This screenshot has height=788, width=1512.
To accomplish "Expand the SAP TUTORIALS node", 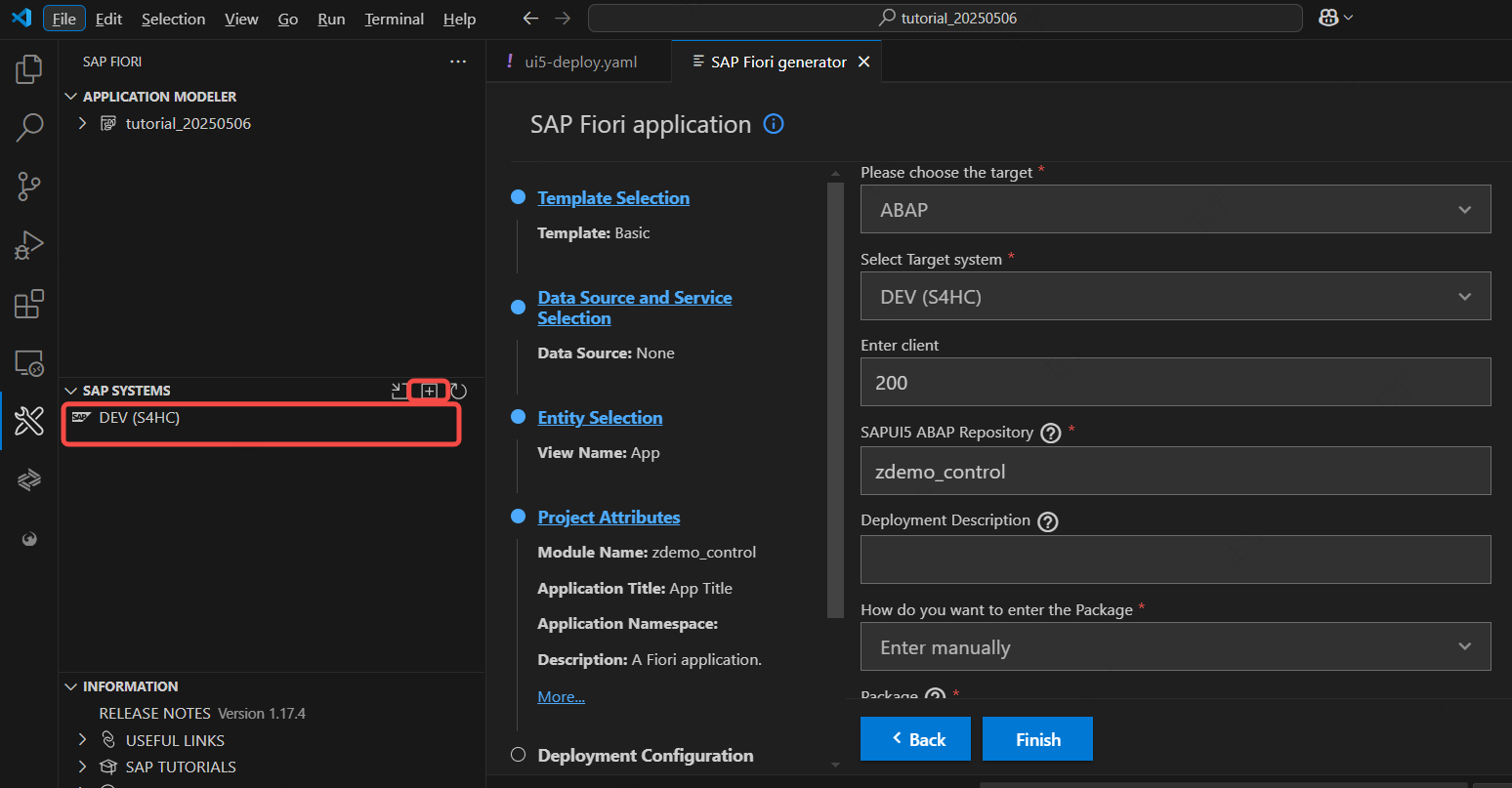I will point(83,767).
